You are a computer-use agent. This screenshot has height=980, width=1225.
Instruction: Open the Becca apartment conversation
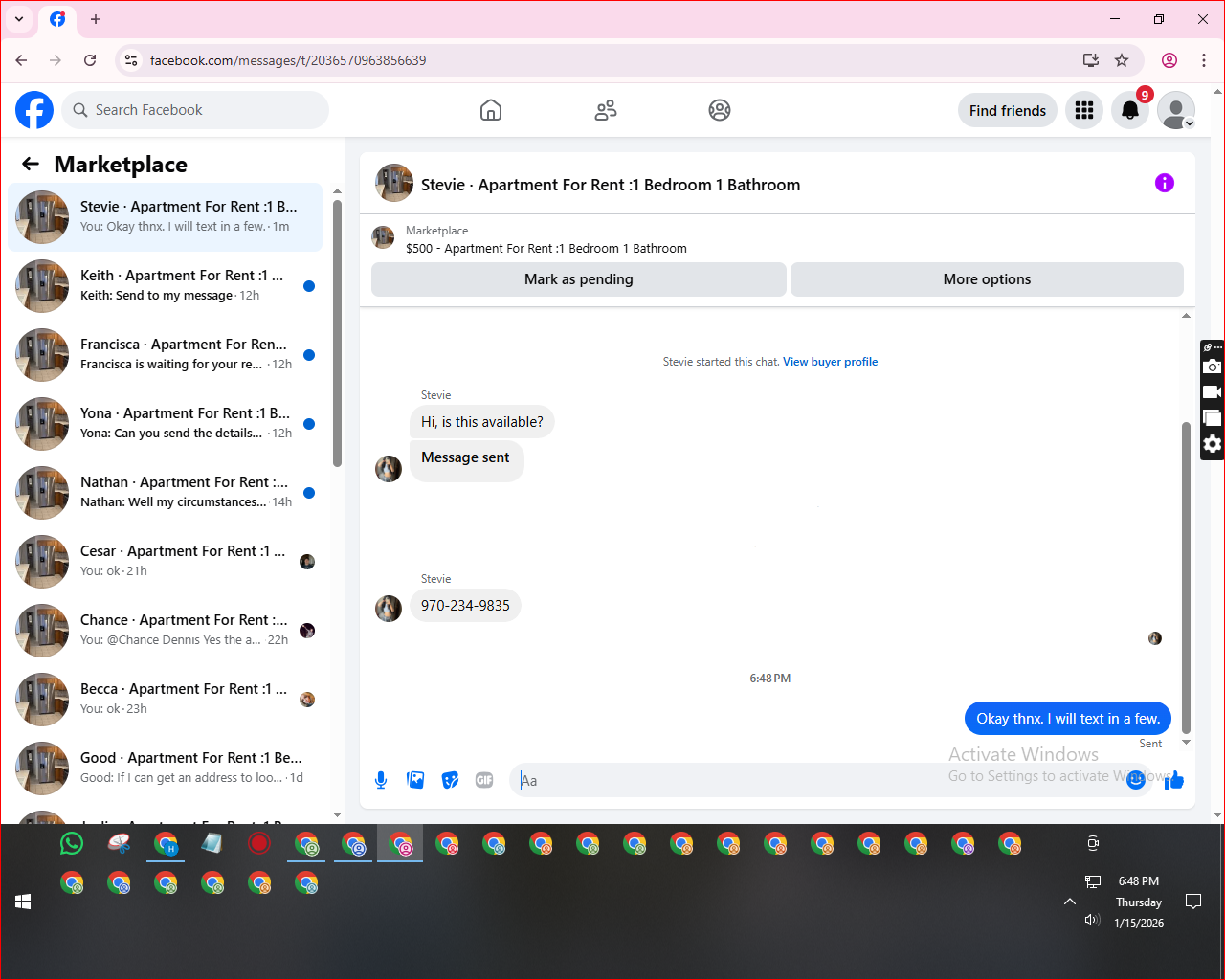tap(166, 700)
